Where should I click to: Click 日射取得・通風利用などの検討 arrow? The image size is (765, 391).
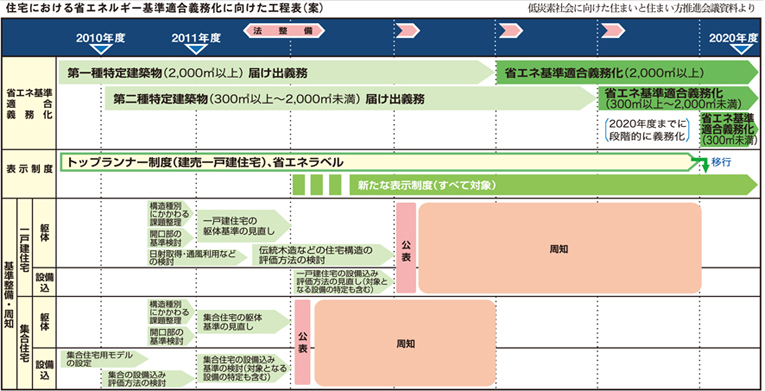pos(198,258)
